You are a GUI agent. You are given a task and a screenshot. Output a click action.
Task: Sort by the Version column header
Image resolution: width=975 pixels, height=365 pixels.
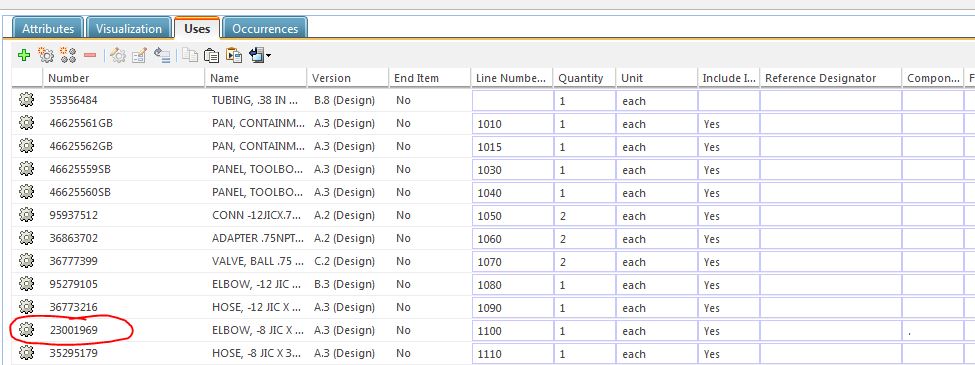click(x=348, y=78)
